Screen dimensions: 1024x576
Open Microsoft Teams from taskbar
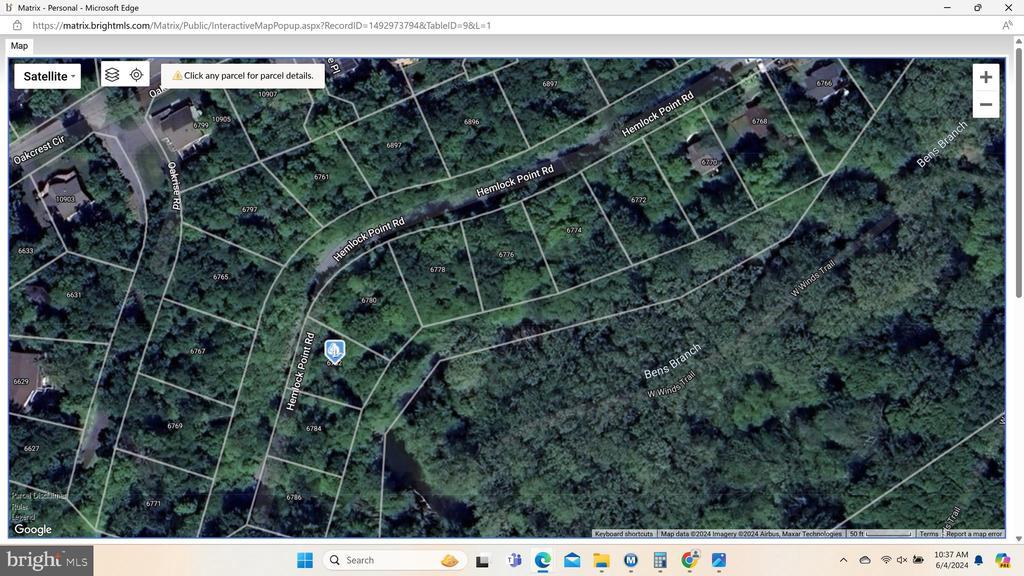point(515,560)
